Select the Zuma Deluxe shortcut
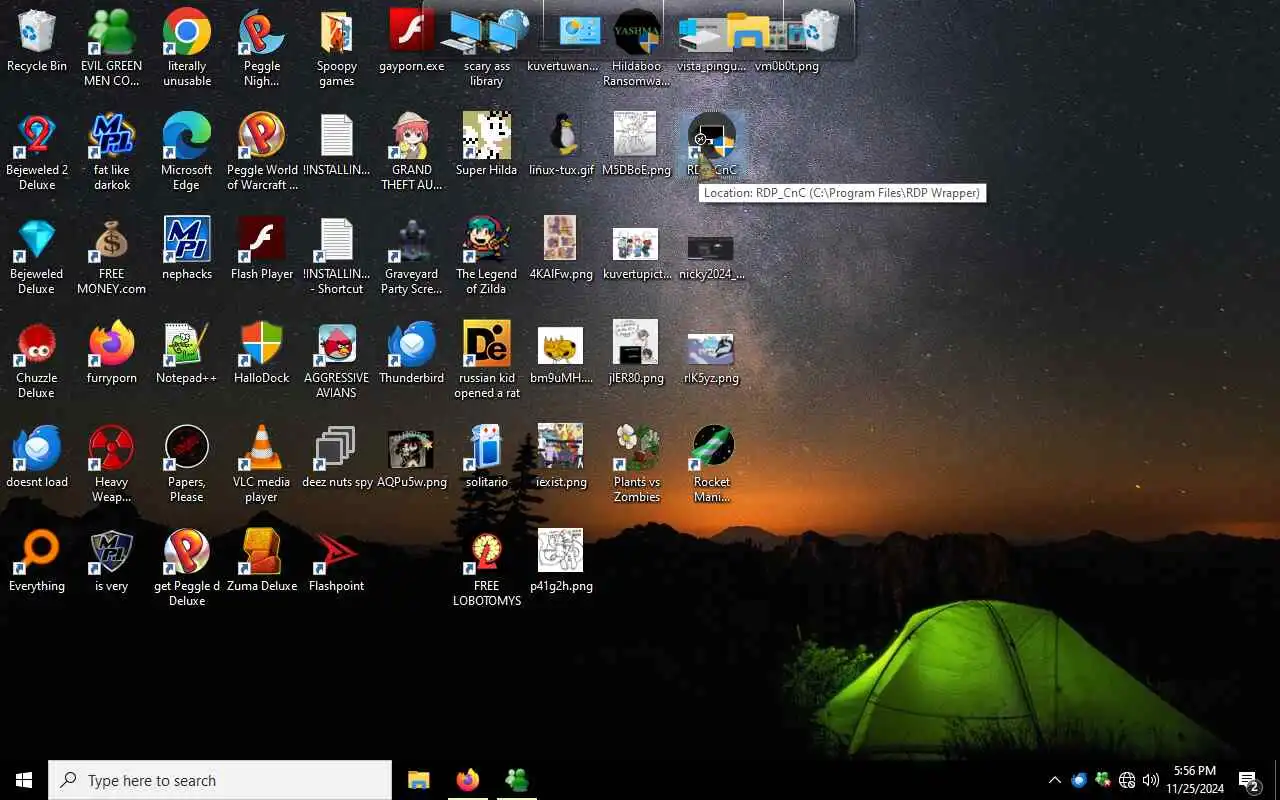This screenshot has height=800, width=1280. click(x=261, y=560)
